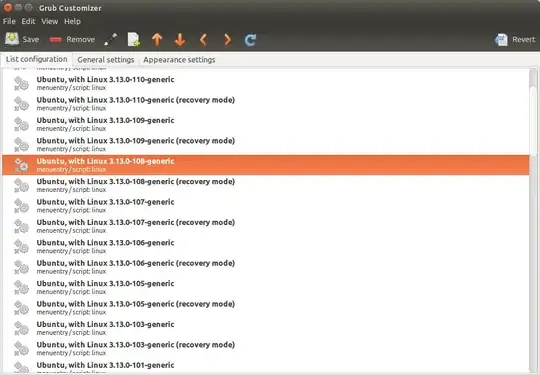Move selected entry down with arrow

(180, 40)
